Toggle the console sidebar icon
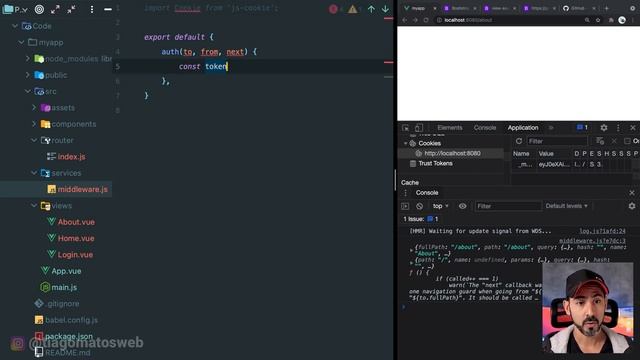Image resolution: width=640 pixels, height=360 pixels. tap(405, 206)
